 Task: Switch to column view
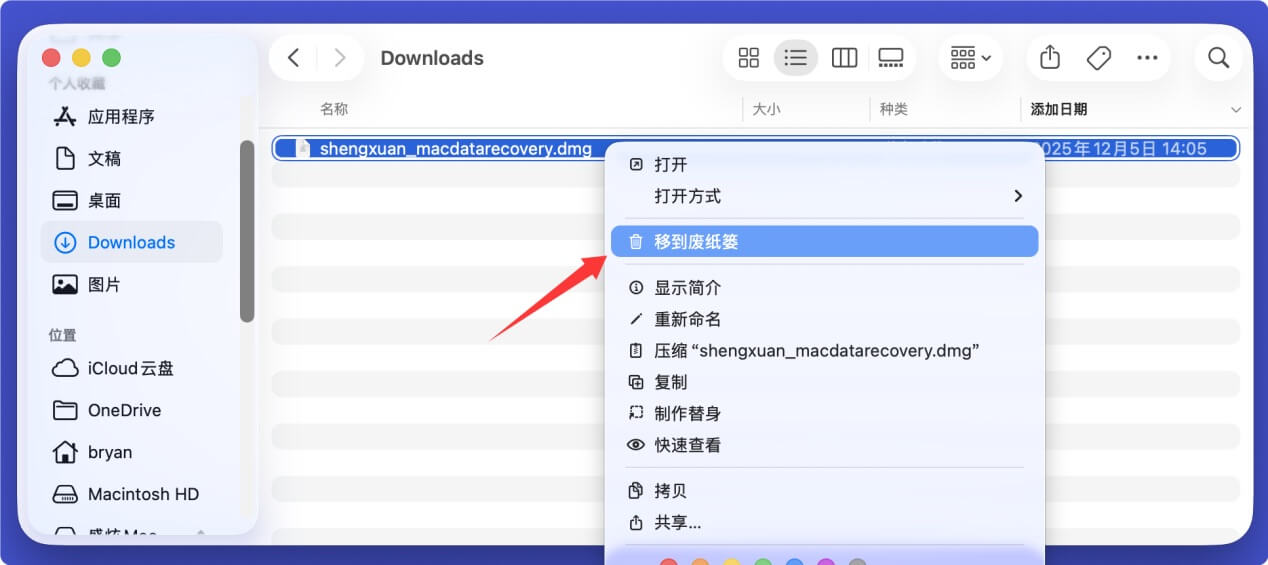(844, 58)
